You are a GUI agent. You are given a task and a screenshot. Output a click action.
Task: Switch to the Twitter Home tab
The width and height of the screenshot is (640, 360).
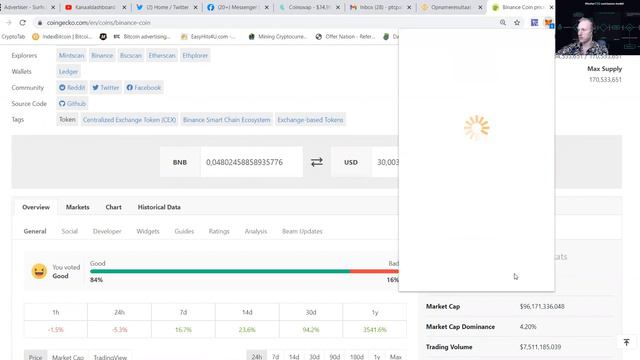pyautogui.click(x=167, y=7)
